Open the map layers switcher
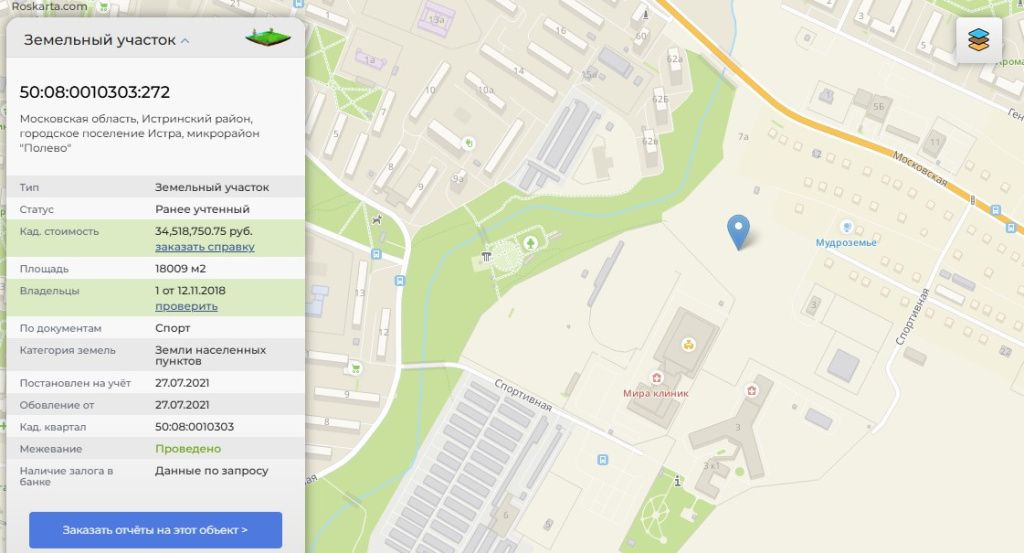1024x553 pixels. [978, 40]
